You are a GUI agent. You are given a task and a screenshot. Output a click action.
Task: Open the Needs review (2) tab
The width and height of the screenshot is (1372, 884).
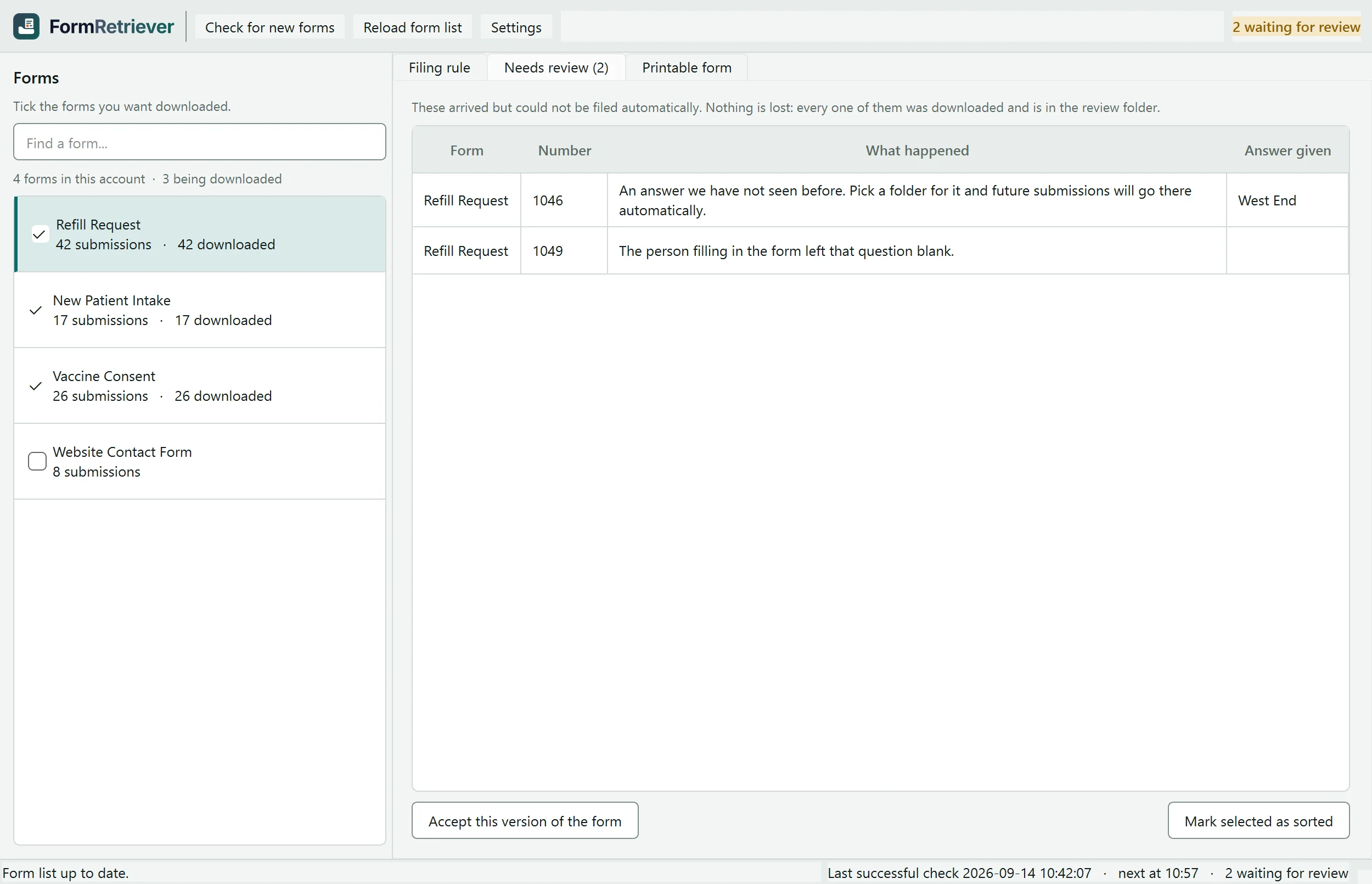coord(556,68)
